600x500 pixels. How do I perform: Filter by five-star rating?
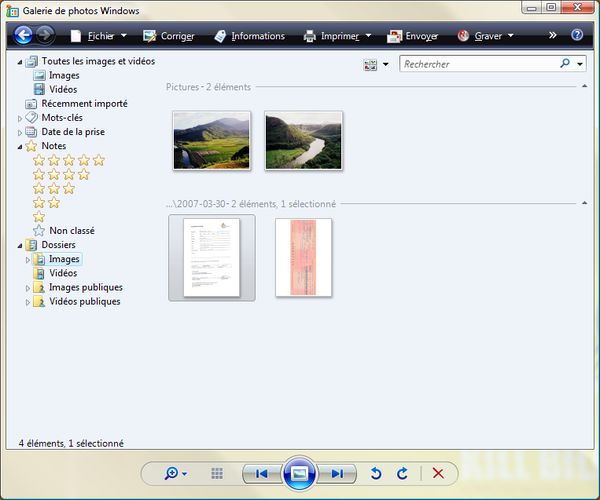68,160
